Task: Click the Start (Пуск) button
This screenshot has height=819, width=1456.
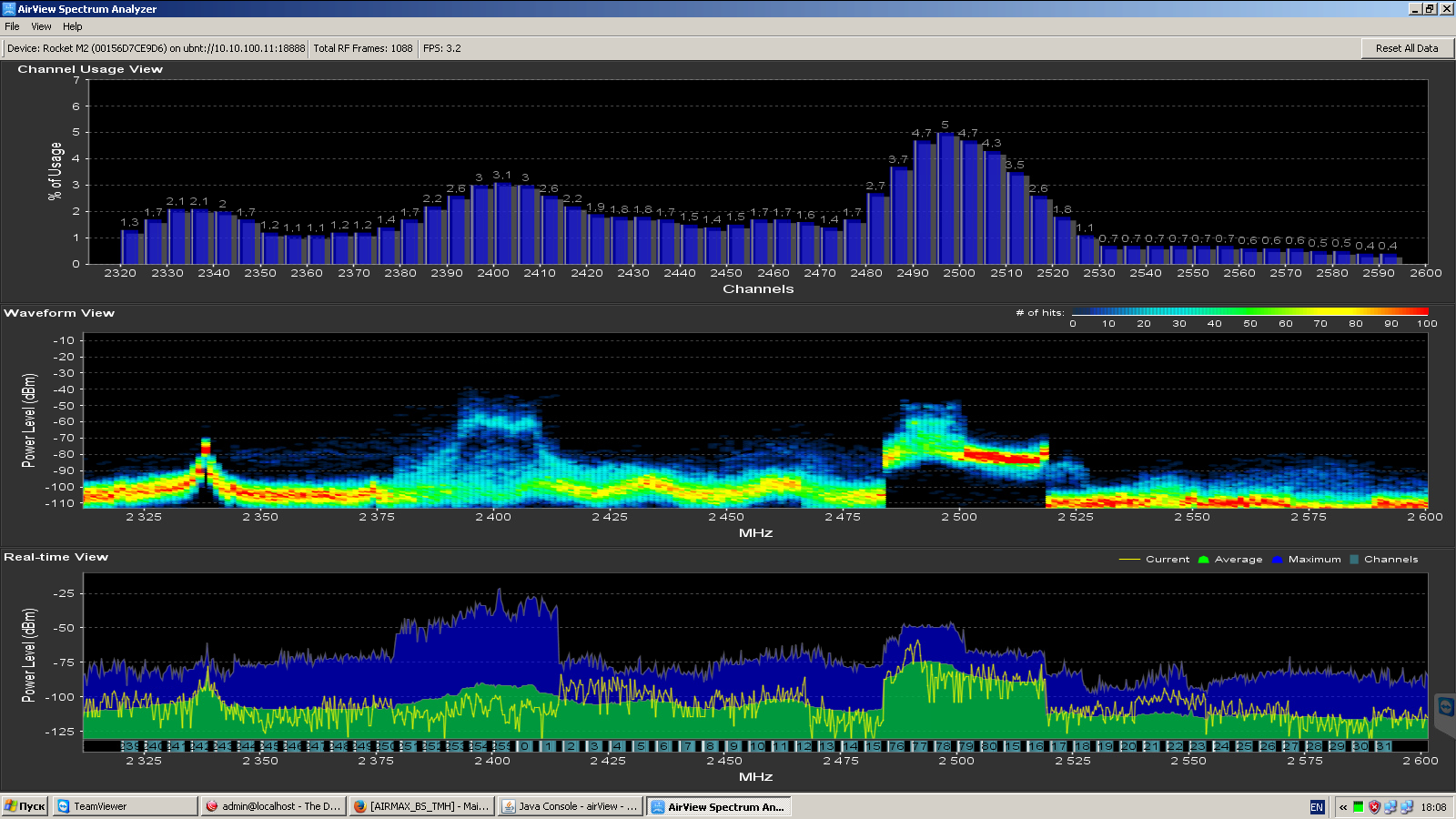Action: click(25, 806)
